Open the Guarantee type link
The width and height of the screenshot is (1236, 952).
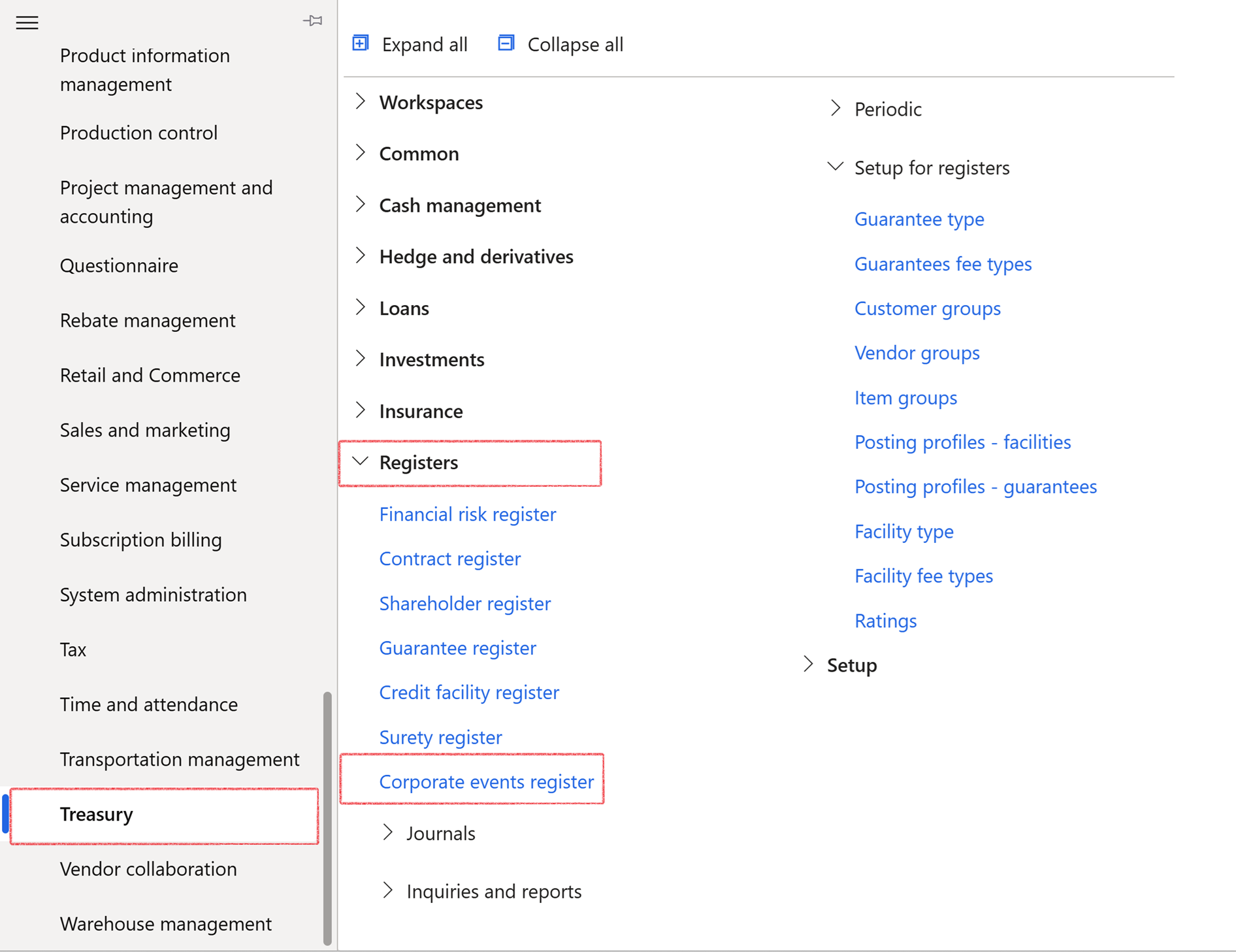pos(919,219)
